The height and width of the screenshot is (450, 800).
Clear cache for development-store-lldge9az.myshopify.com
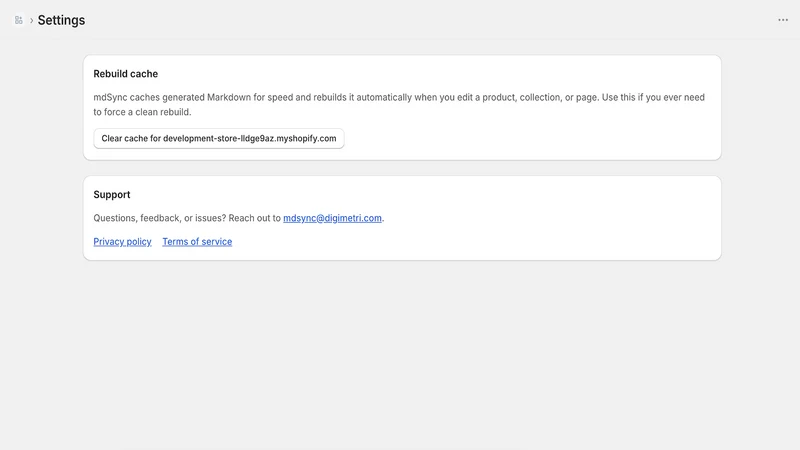pos(219,138)
